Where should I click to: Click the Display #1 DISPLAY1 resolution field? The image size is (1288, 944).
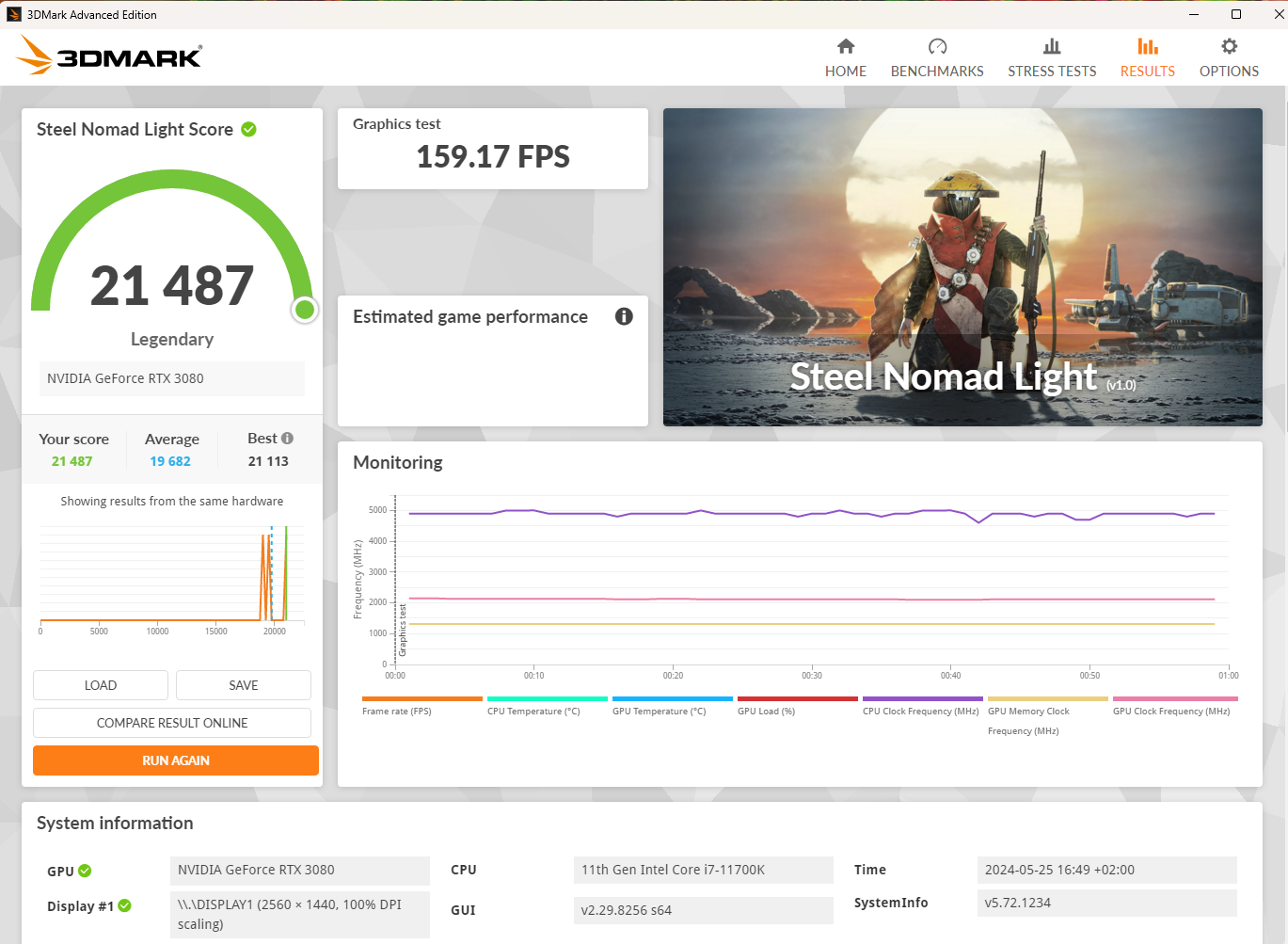click(299, 915)
